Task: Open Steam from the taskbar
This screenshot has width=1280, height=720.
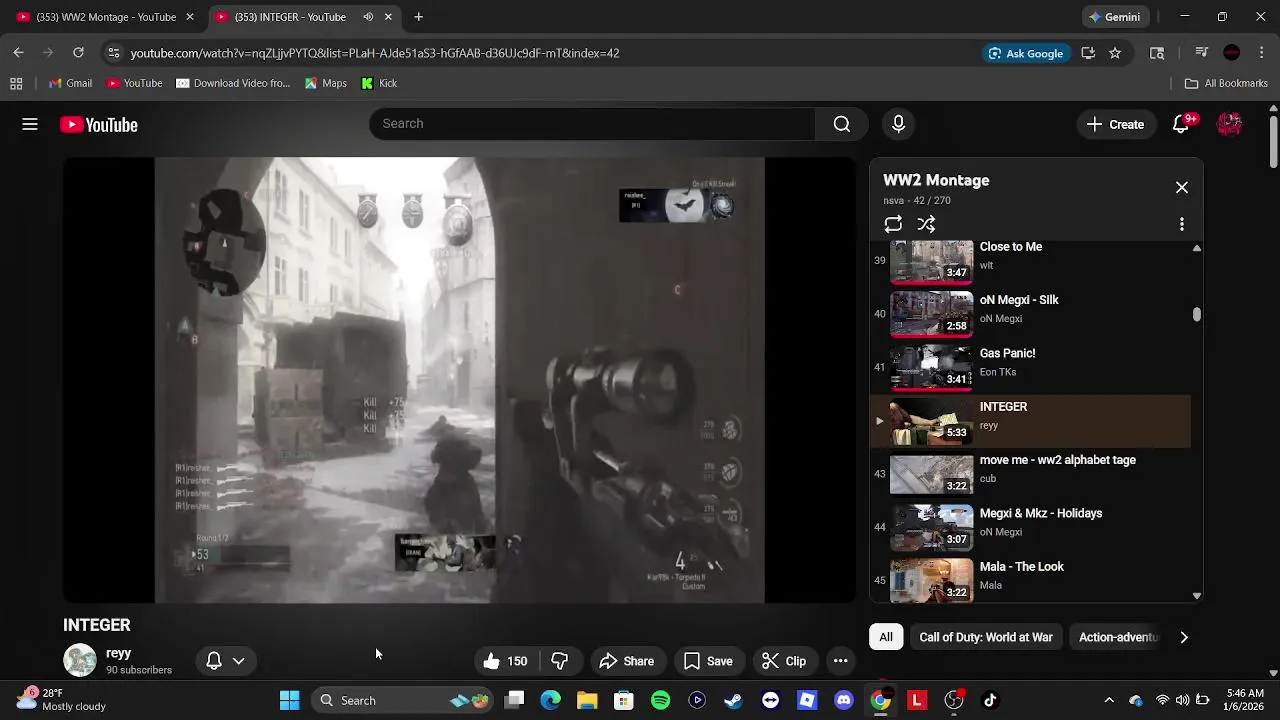Action: coord(733,700)
